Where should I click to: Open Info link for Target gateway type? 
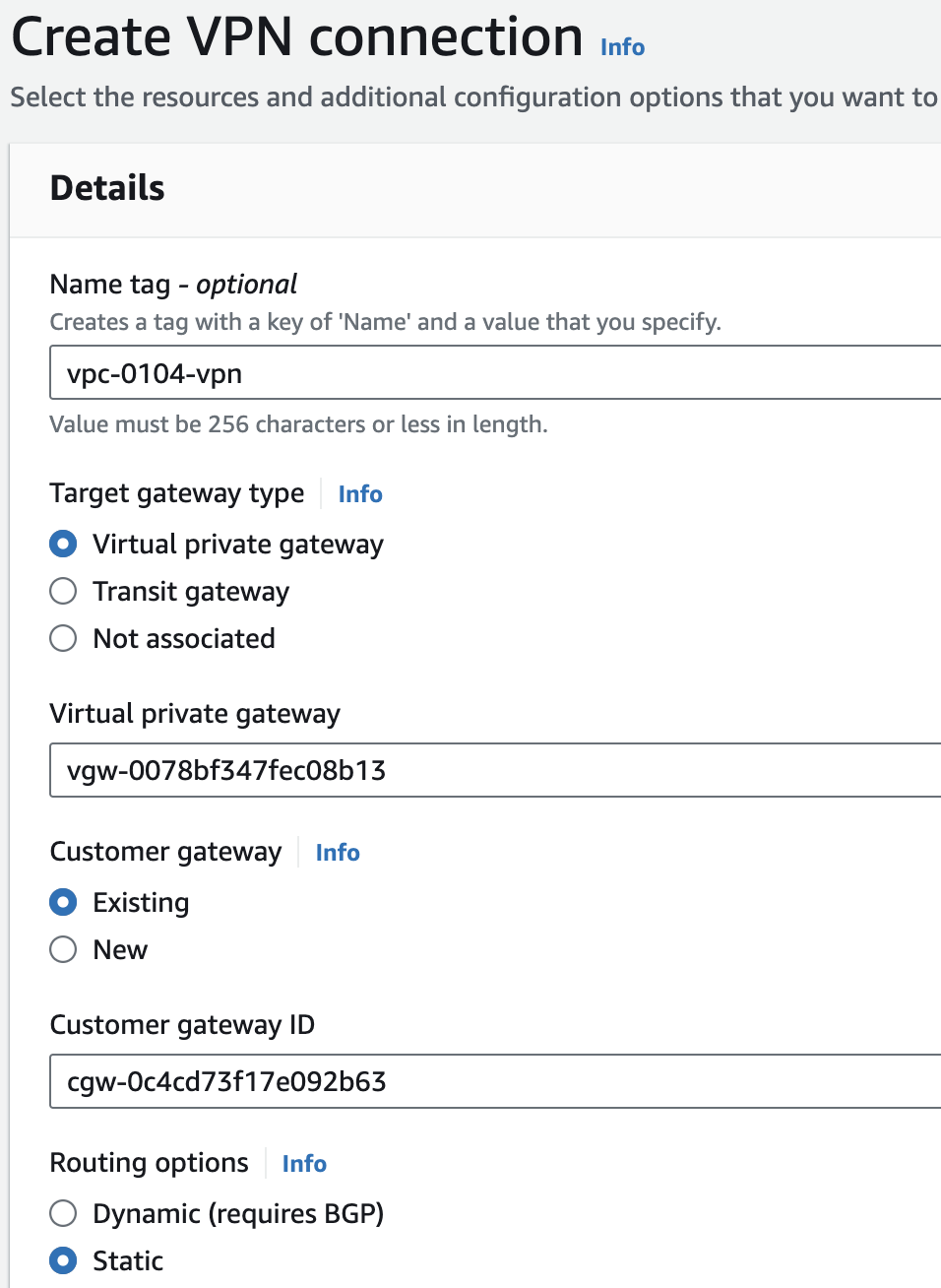click(x=360, y=494)
